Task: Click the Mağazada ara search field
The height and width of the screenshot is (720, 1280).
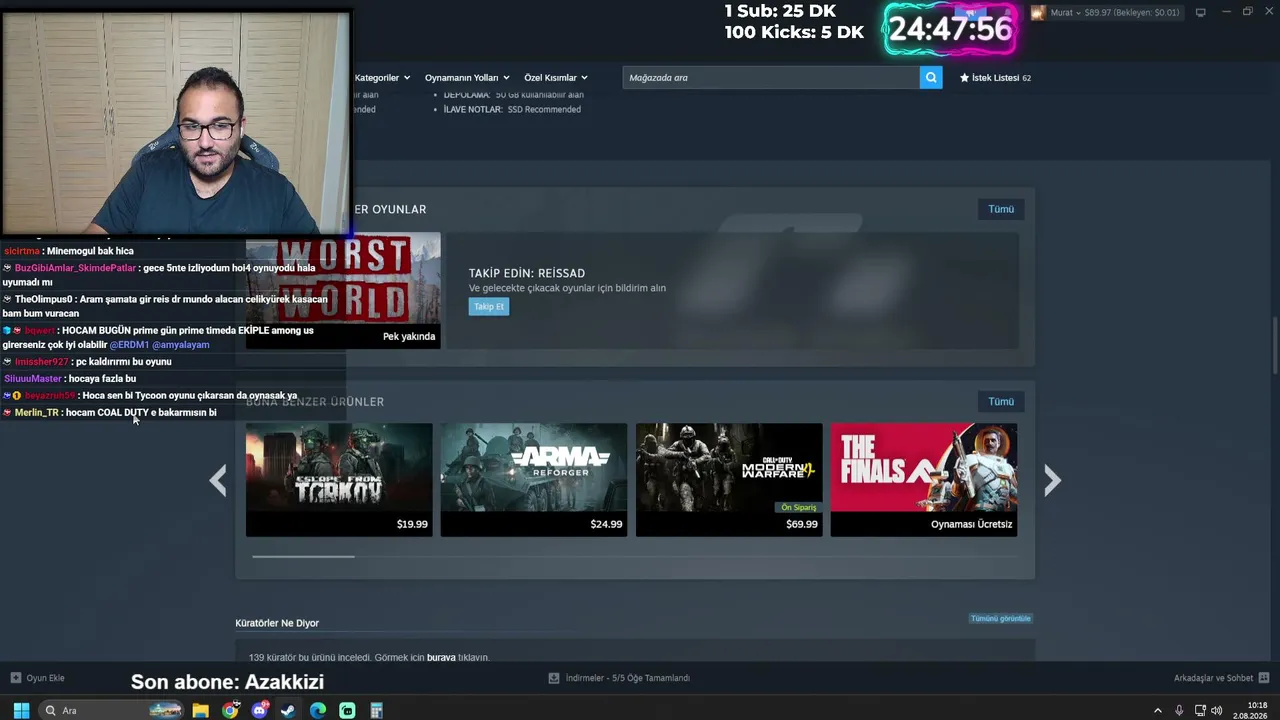Action: (771, 77)
